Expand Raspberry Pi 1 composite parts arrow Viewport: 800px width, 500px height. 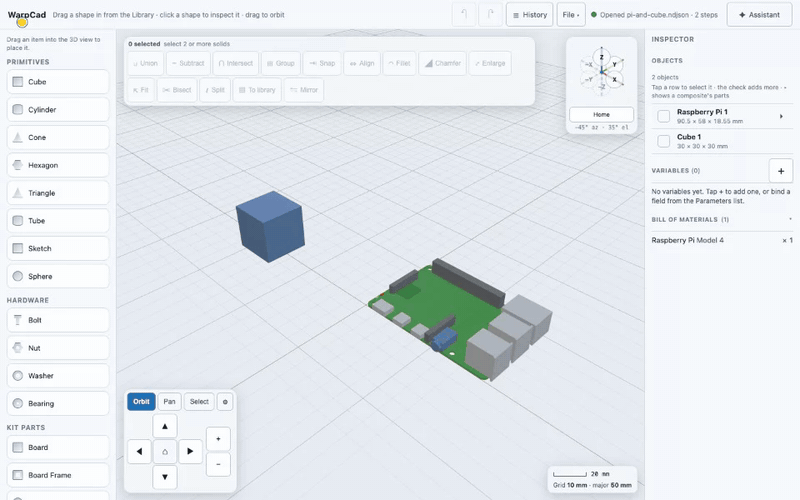pos(781,116)
